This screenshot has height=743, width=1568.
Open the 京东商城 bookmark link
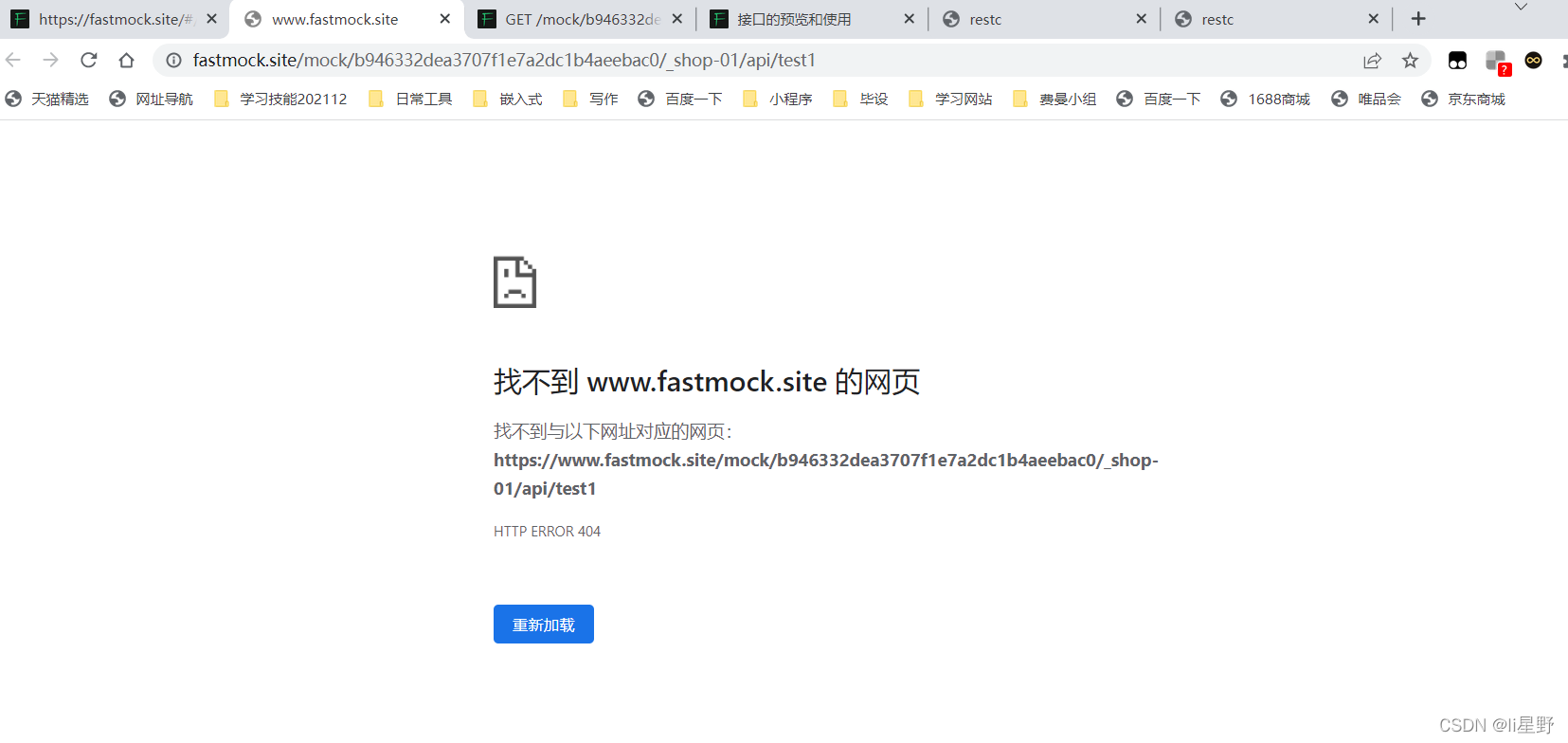[x=1464, y=99]
